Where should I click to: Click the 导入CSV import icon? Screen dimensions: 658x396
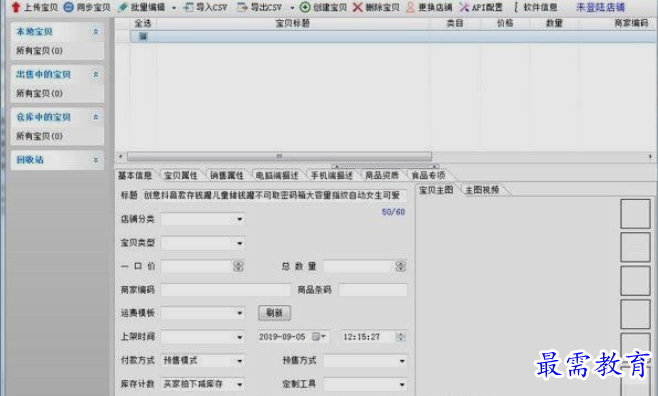[188, 7]
